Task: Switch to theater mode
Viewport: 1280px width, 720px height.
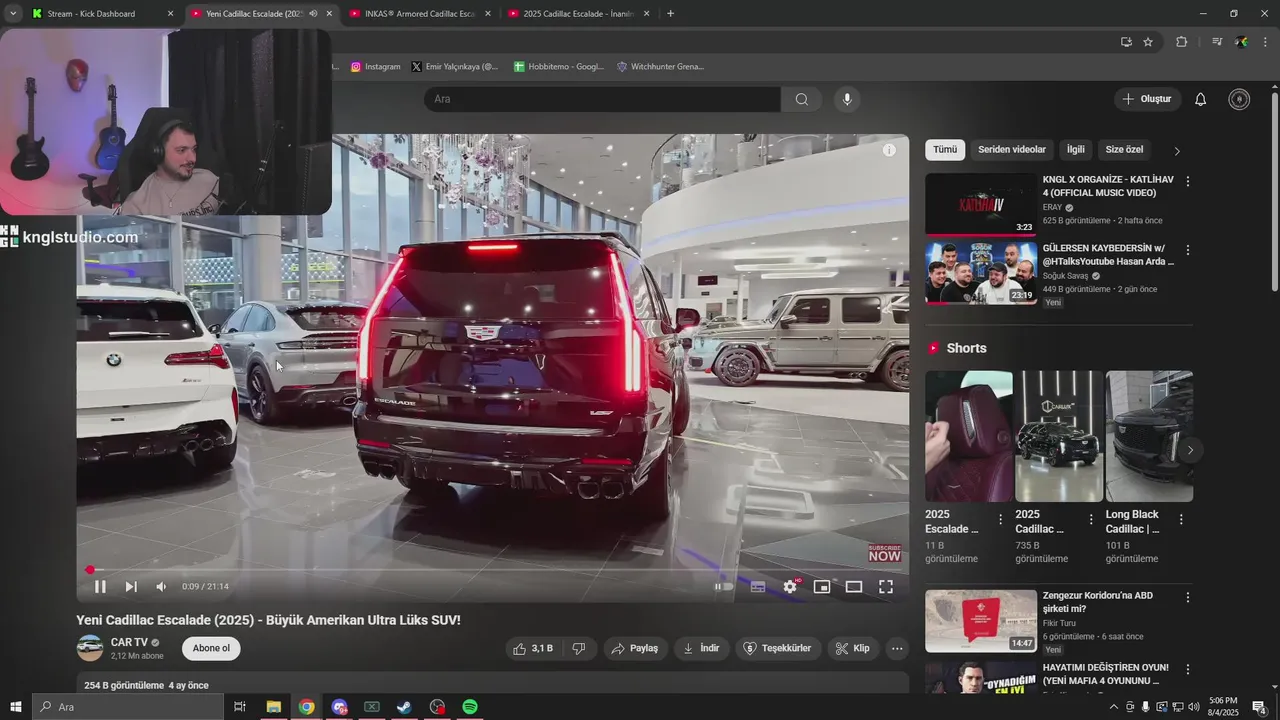Action: (854, 587)
